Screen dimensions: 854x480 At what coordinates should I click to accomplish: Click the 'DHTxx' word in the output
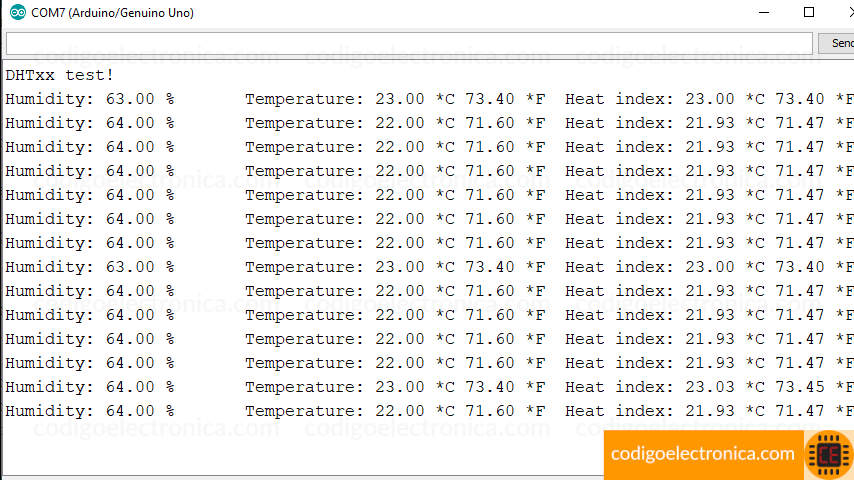point(30,75)
